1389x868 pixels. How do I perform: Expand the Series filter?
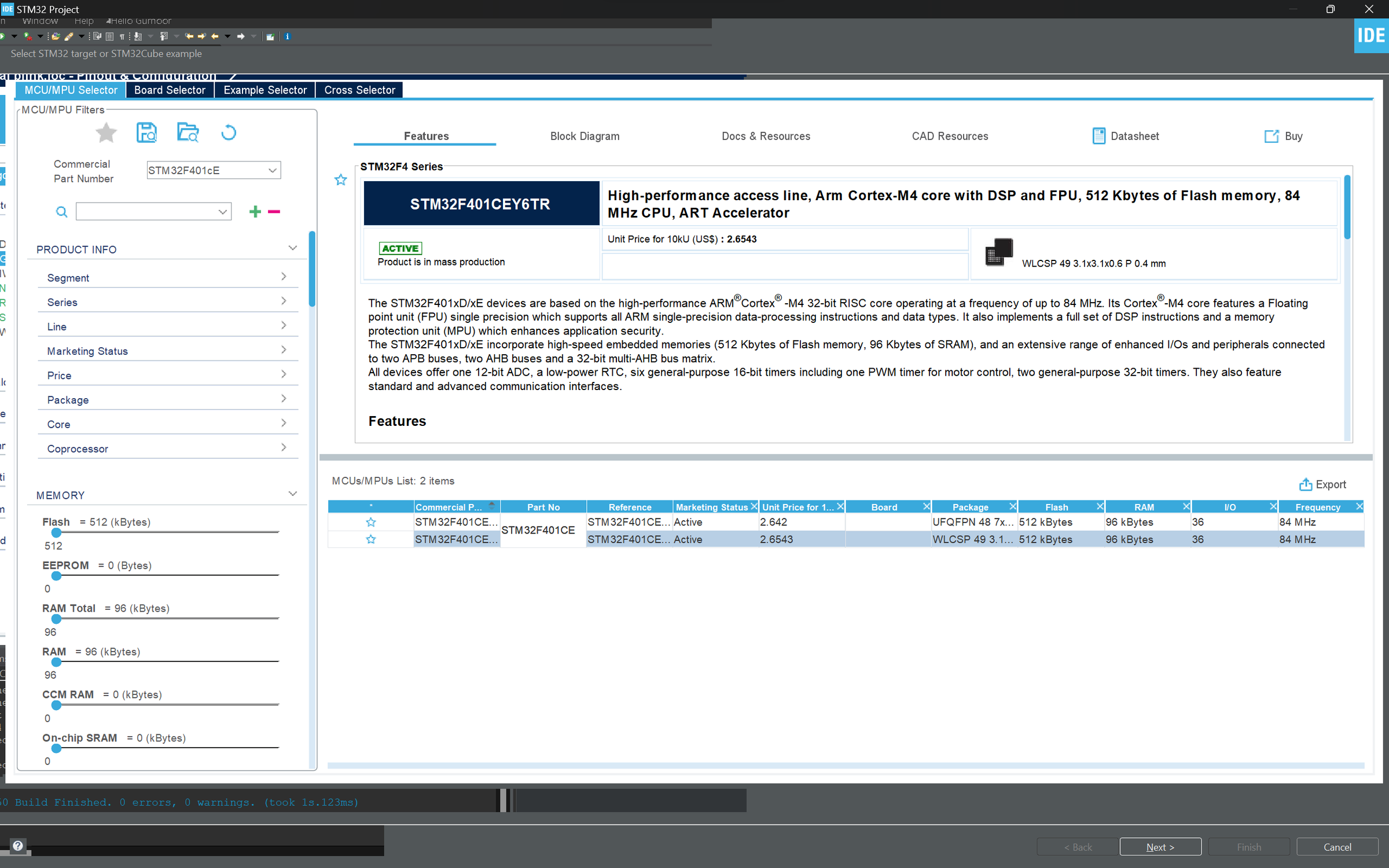[168, 302]
